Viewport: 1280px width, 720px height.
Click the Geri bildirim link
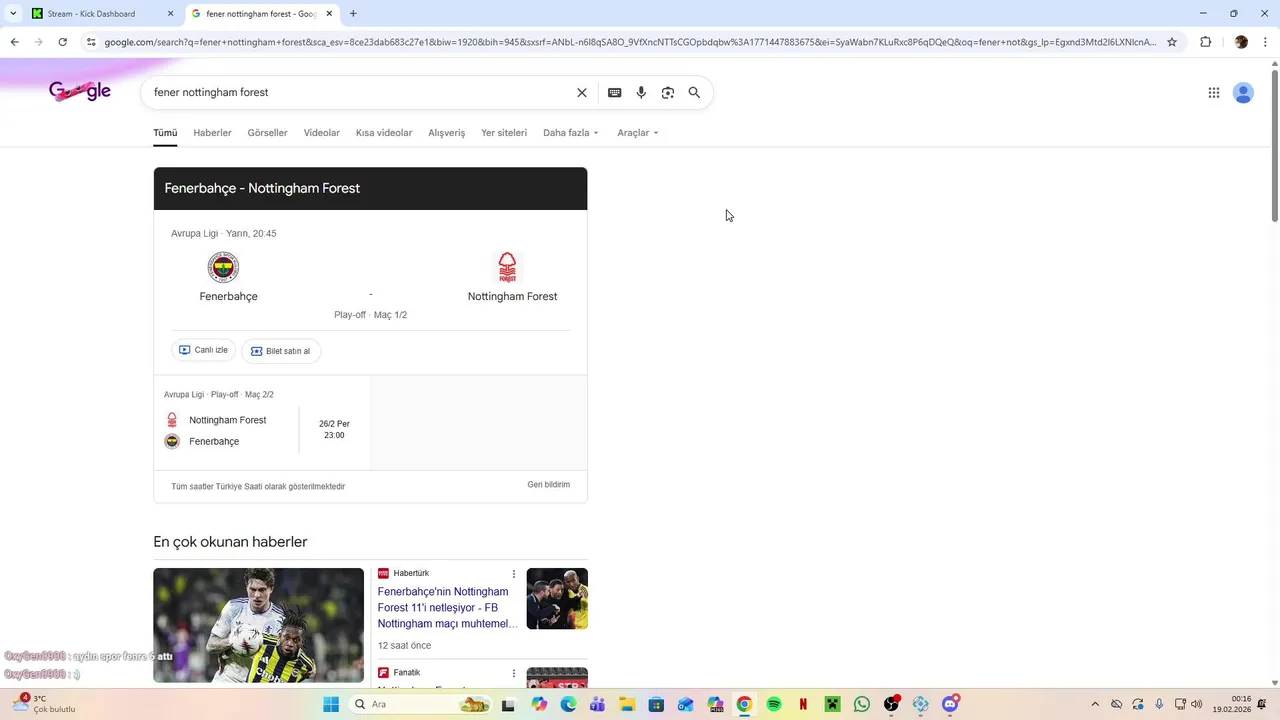pyautogui.click(x=549, y=485)
